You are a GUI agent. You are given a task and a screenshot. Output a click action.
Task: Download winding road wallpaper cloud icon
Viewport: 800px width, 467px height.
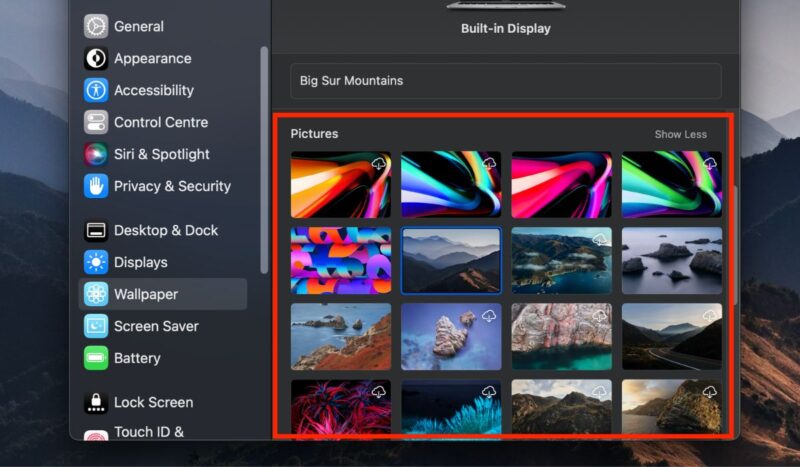tap(709, 316)
